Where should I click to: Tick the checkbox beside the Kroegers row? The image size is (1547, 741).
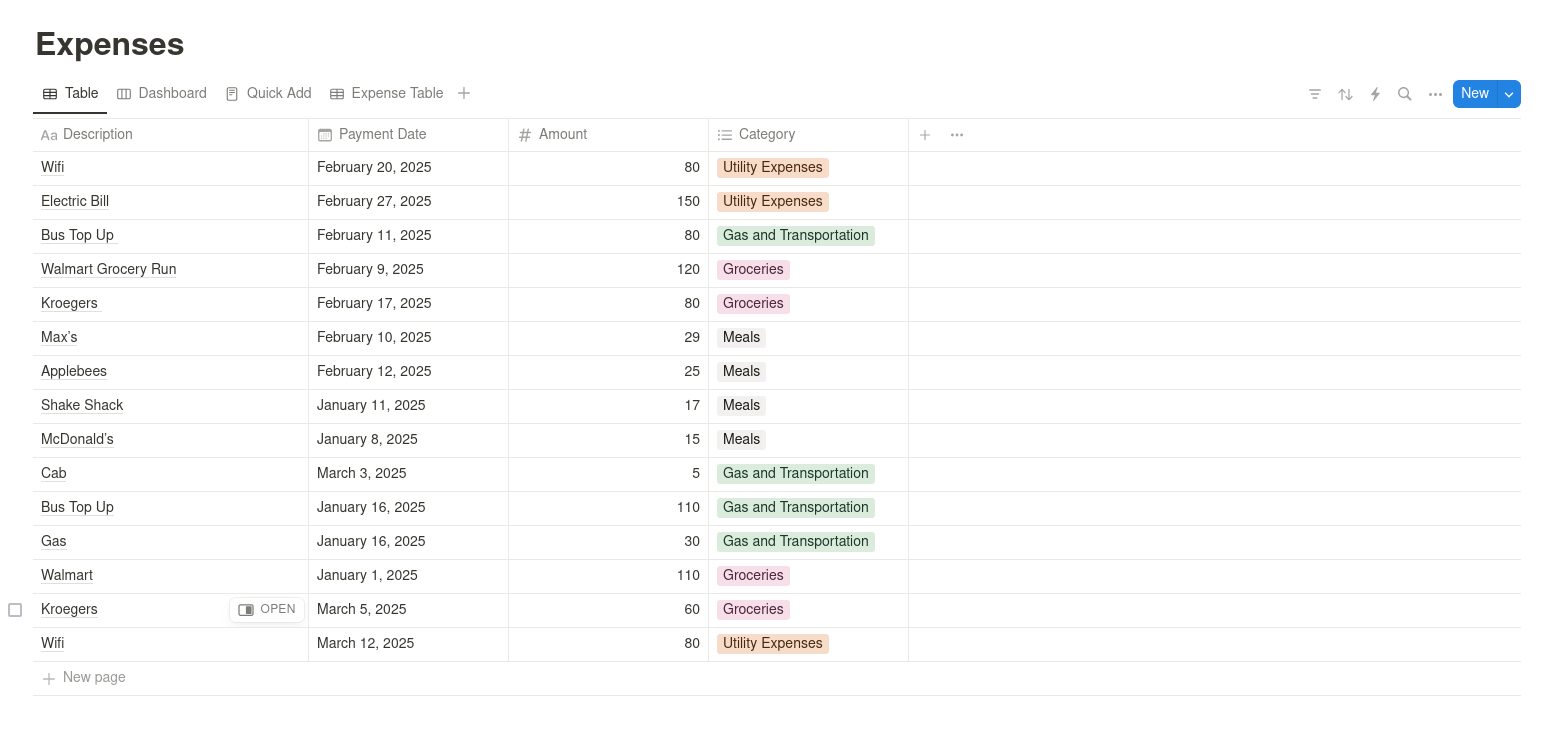click(x=15, y=609)
